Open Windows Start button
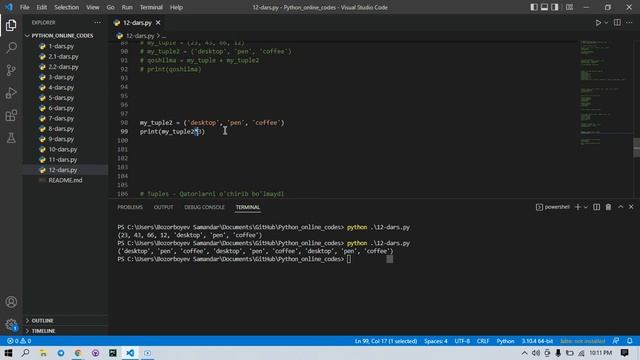The width and height of the screenshot is (640, 360). pos(8,353)
